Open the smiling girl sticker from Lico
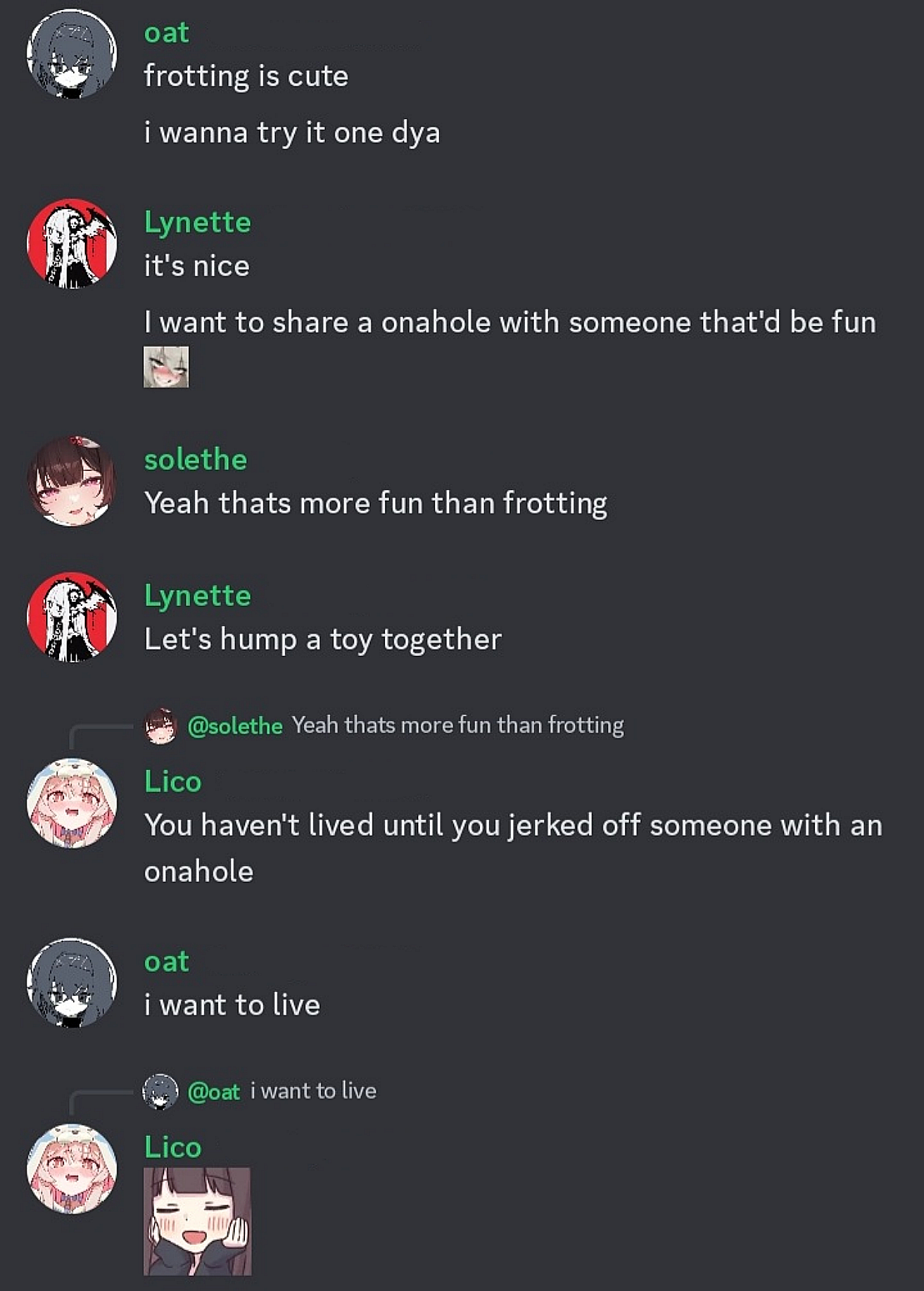924x1291 pixels. click(197, 1221)
